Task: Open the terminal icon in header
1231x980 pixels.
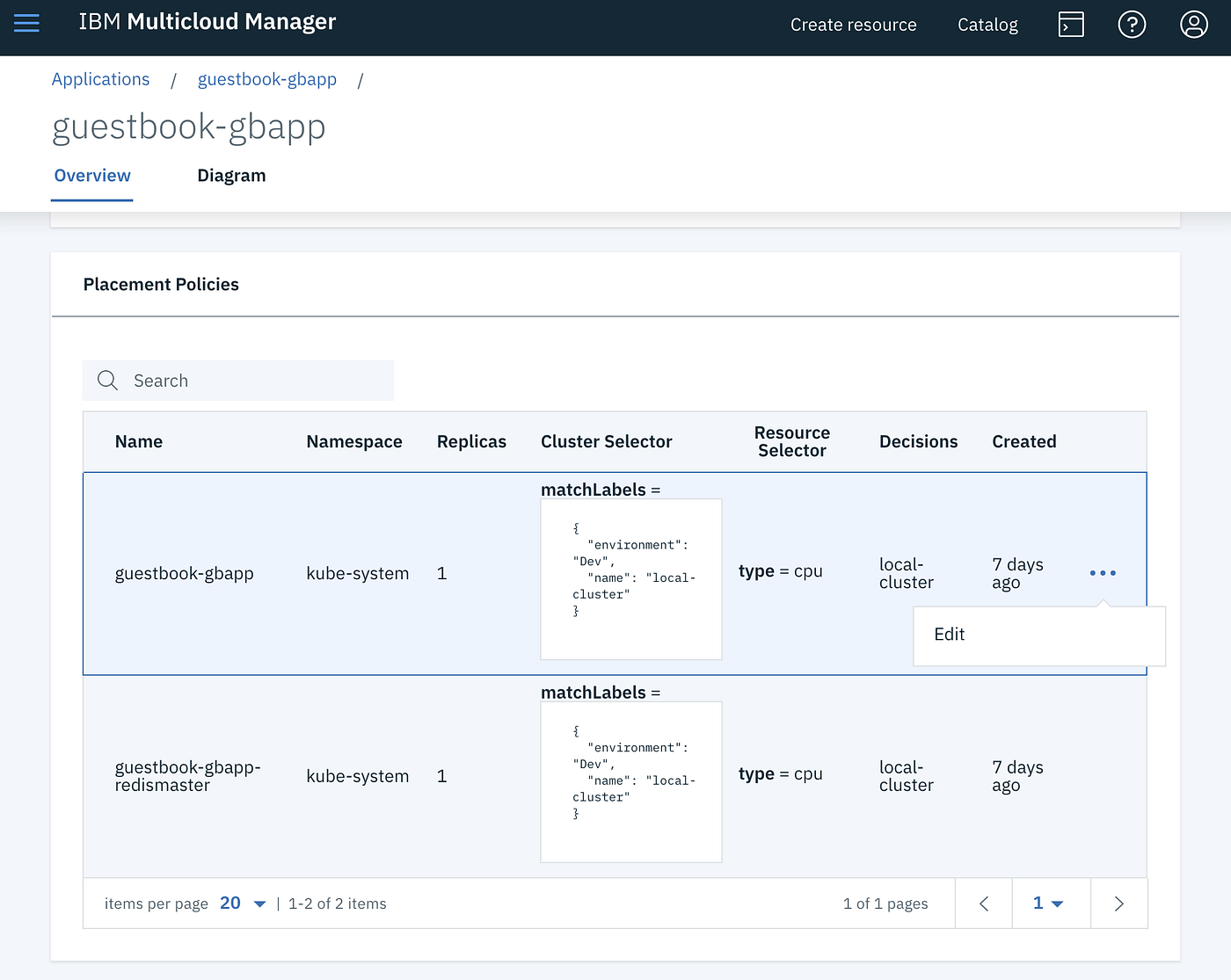Action: pyautogui.click(x=1070, y=25)
